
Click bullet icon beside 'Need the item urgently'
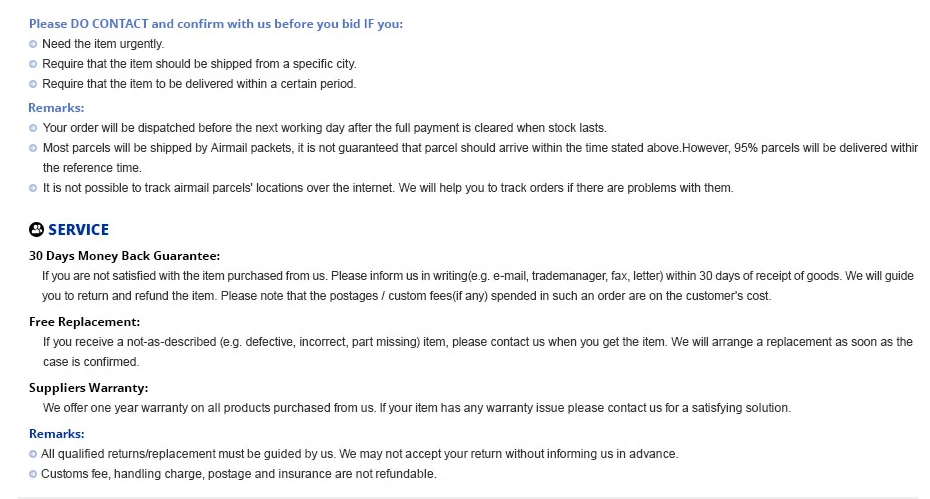click(x=33, y=44)
